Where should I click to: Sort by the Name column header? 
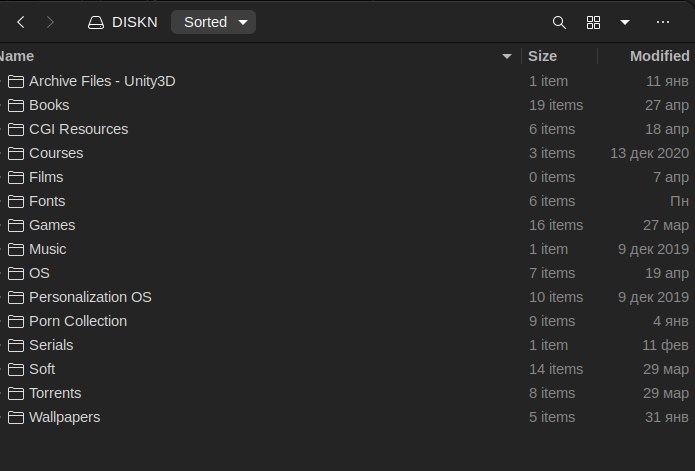click(x=17, y=56)
